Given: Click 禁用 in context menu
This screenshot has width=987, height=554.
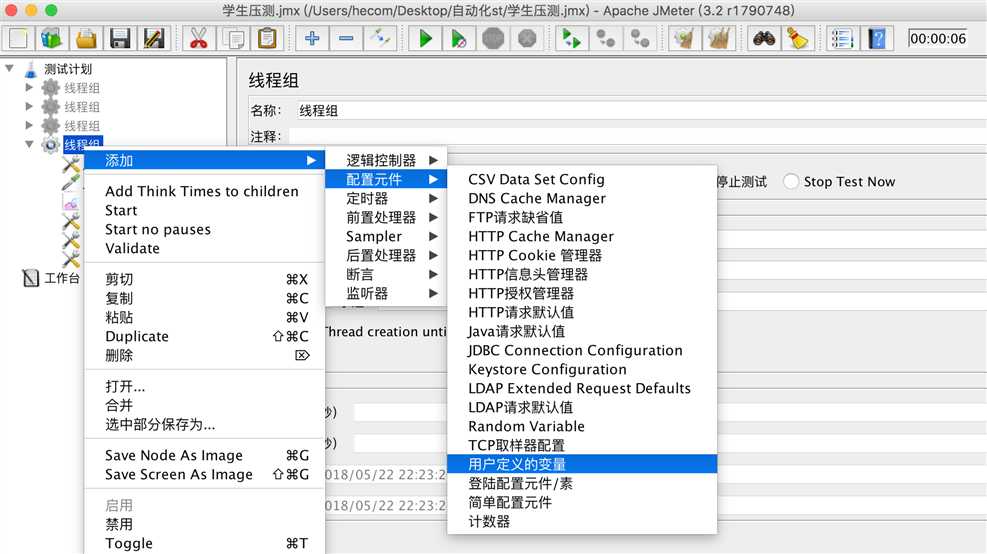Looking at the screenshot, I should 205,524.
